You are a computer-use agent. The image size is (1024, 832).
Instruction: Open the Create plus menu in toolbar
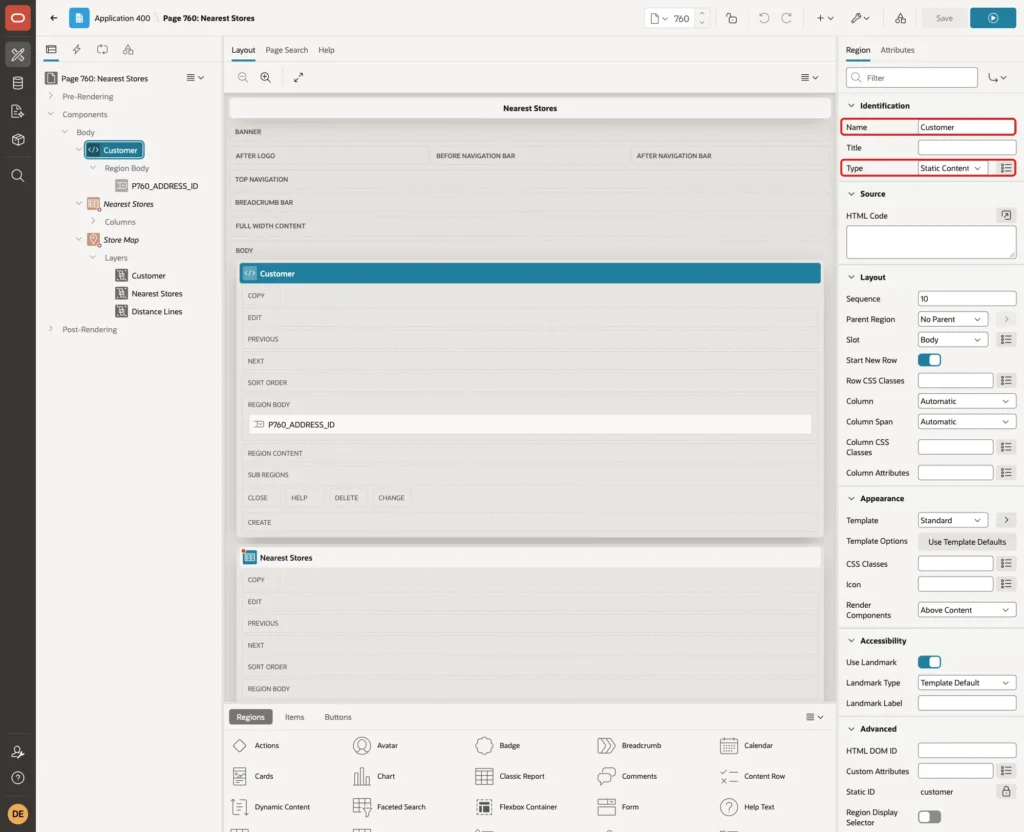pos(825,18)
